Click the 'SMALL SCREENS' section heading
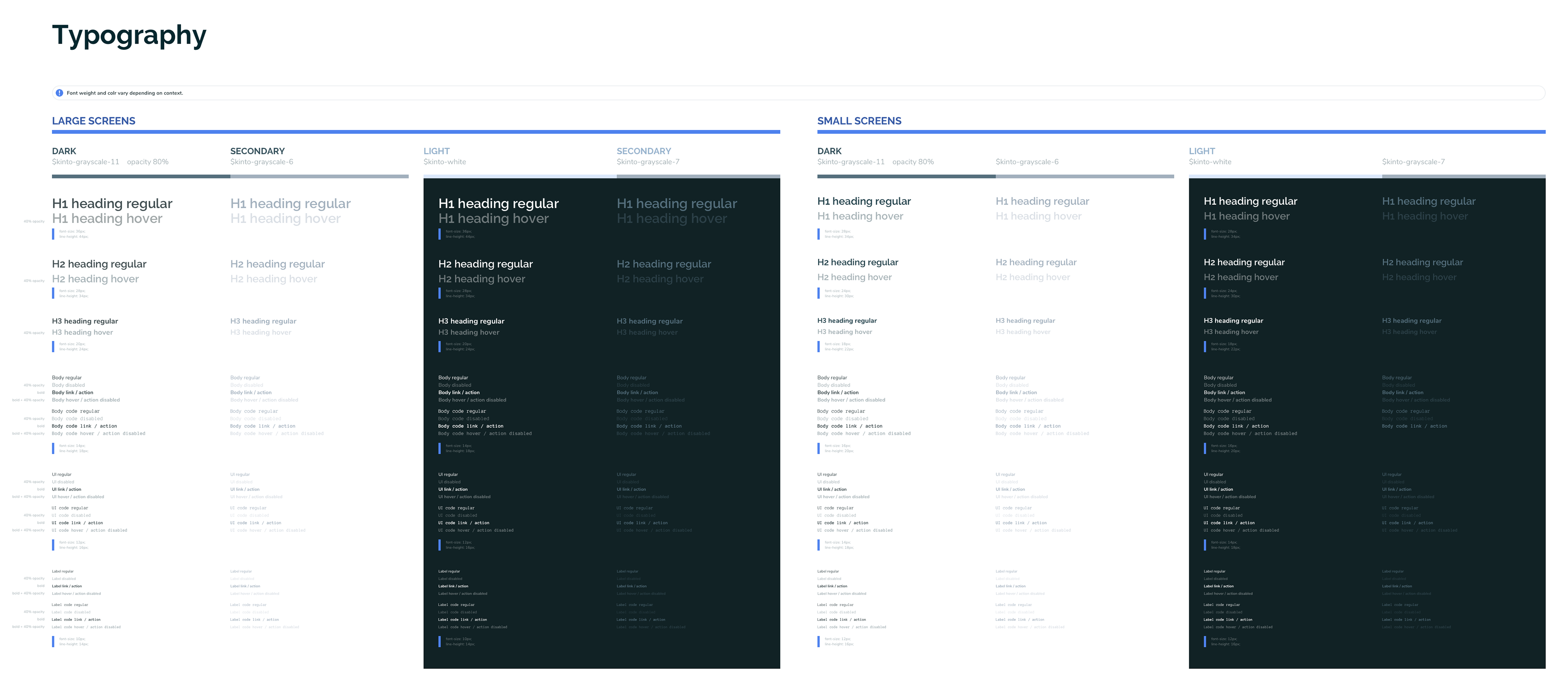The height and width of the screenshot is (691, 1568). click(859, 121)
